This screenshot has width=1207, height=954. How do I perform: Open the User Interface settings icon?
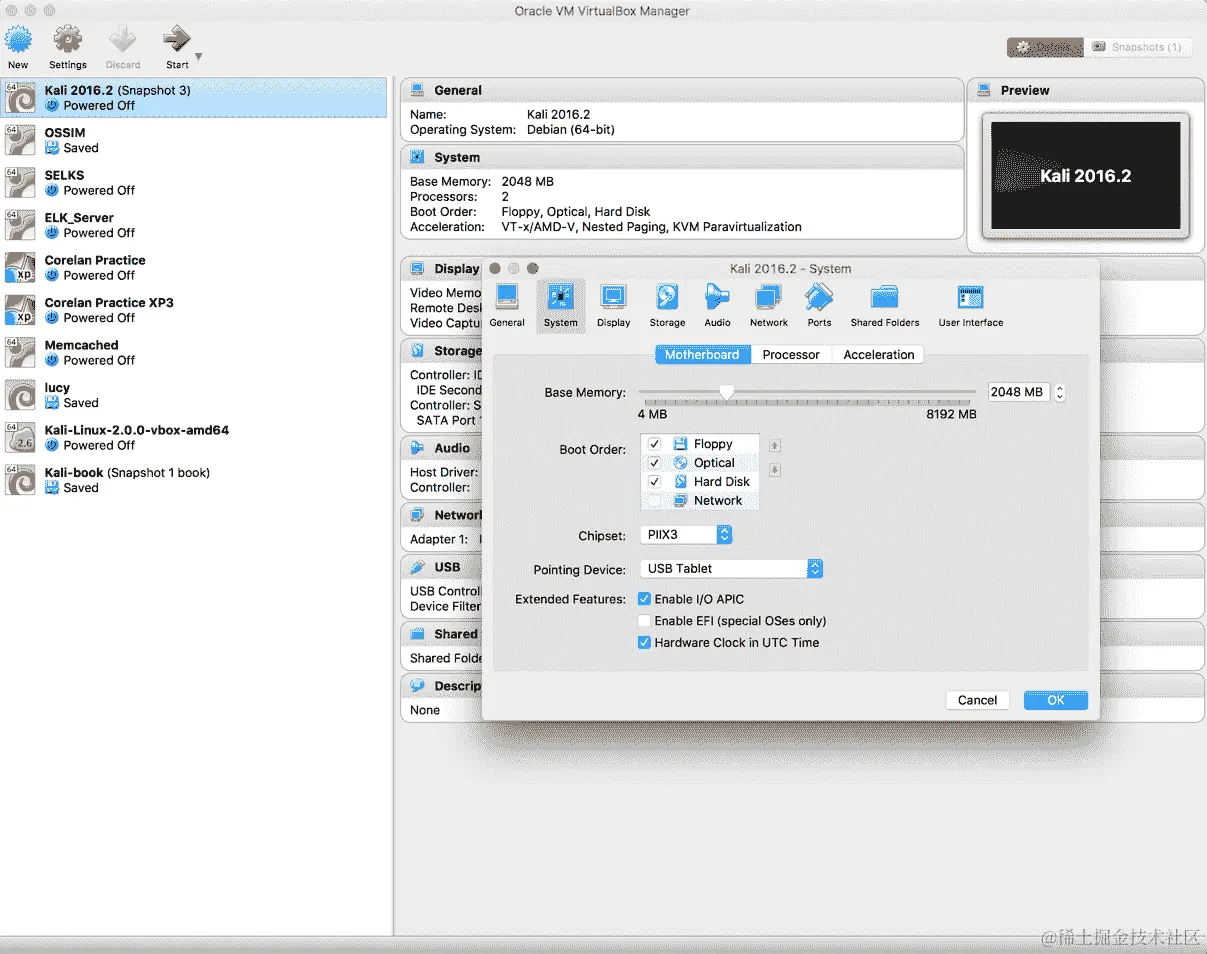pyautogui.click(x=970, y=298)
